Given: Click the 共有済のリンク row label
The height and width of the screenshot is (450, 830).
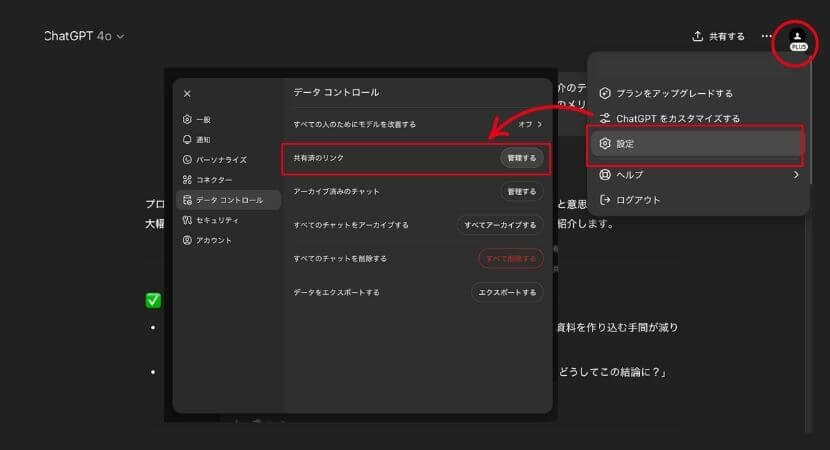Looking at the screenshot, I should (x=318, y=158).
